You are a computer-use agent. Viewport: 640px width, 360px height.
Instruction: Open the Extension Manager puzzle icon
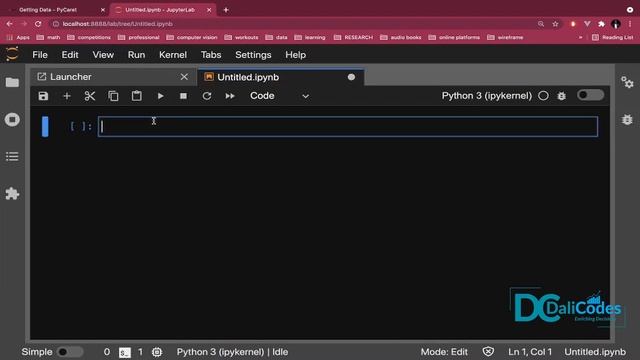click(x=12, y=193)
